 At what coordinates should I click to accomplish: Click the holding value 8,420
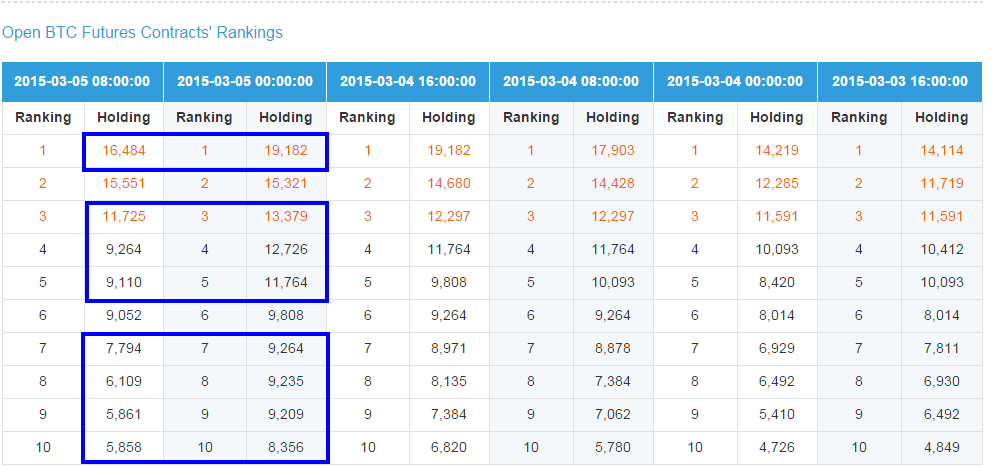click(x=776, y=282)
